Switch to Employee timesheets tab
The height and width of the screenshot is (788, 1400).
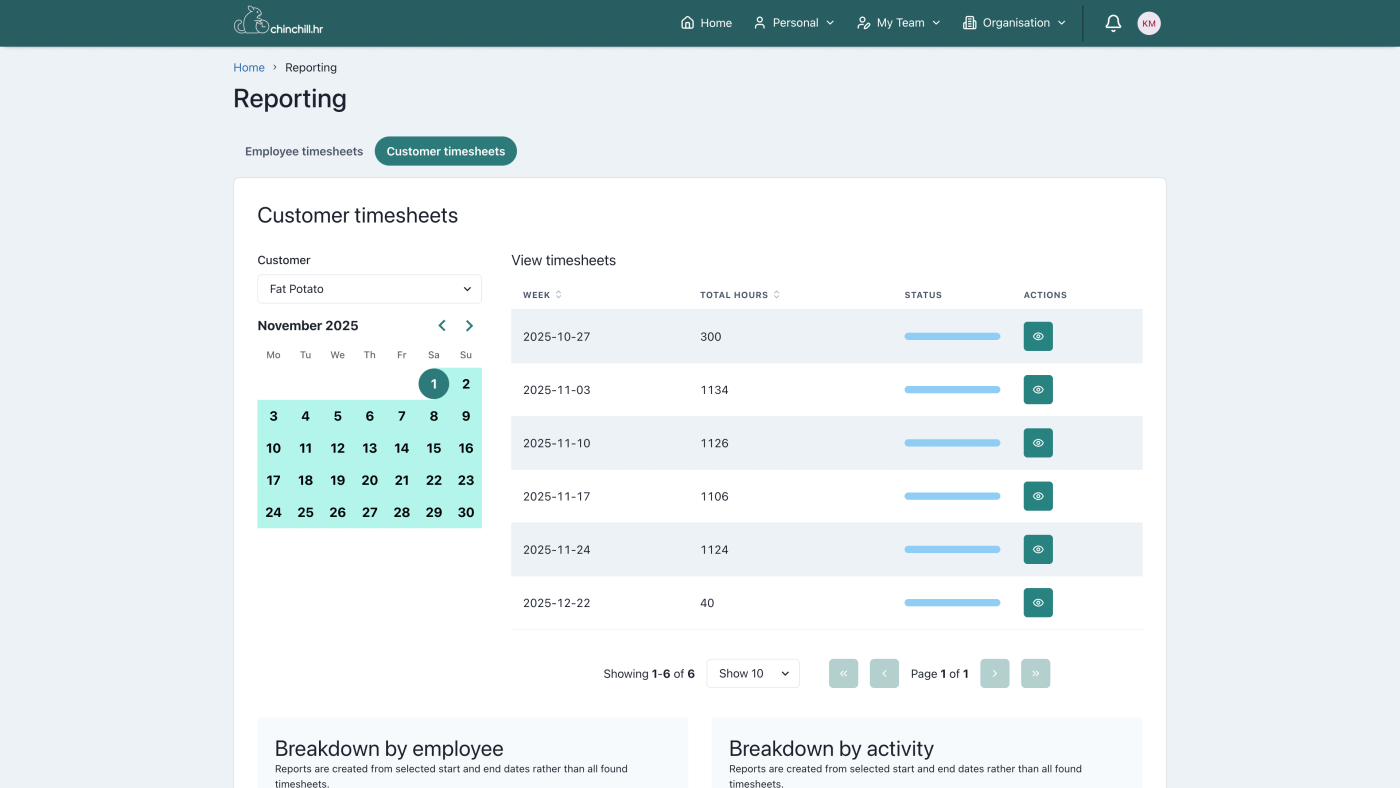click(304, 151)
